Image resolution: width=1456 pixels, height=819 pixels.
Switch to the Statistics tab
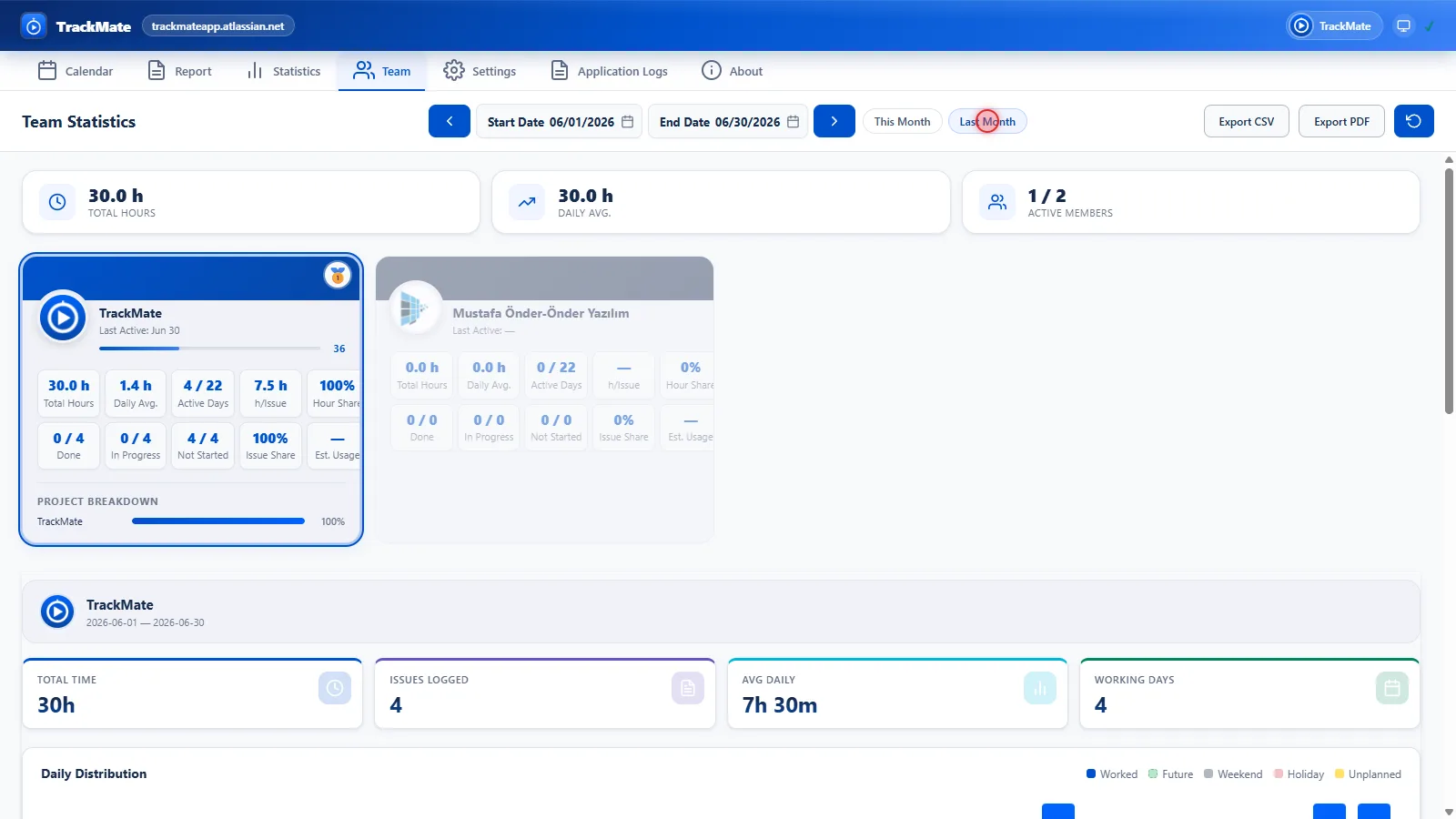pyautogui.click(x=283, y=71)
